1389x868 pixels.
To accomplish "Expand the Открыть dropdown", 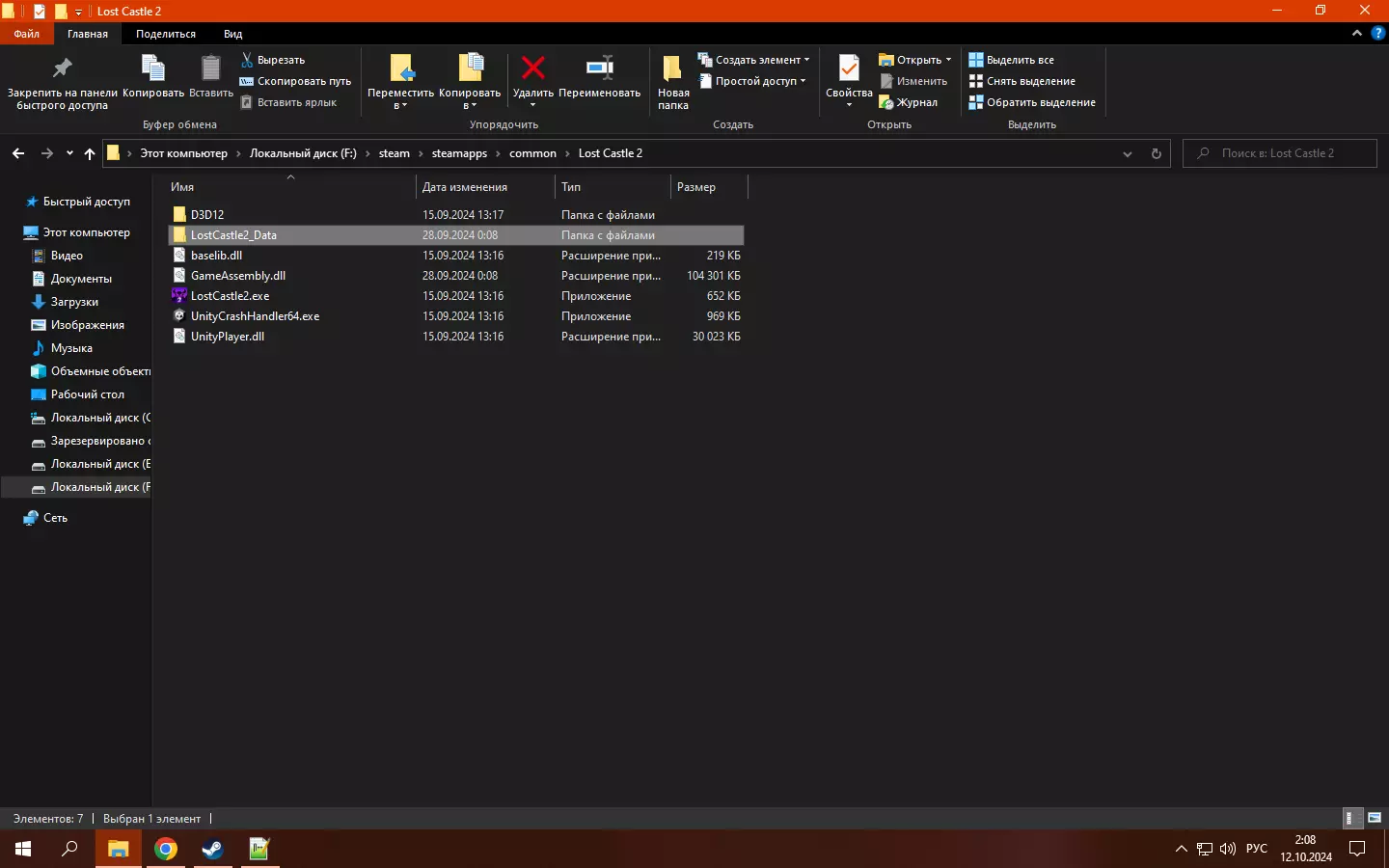I will click(x=915, y=60).
